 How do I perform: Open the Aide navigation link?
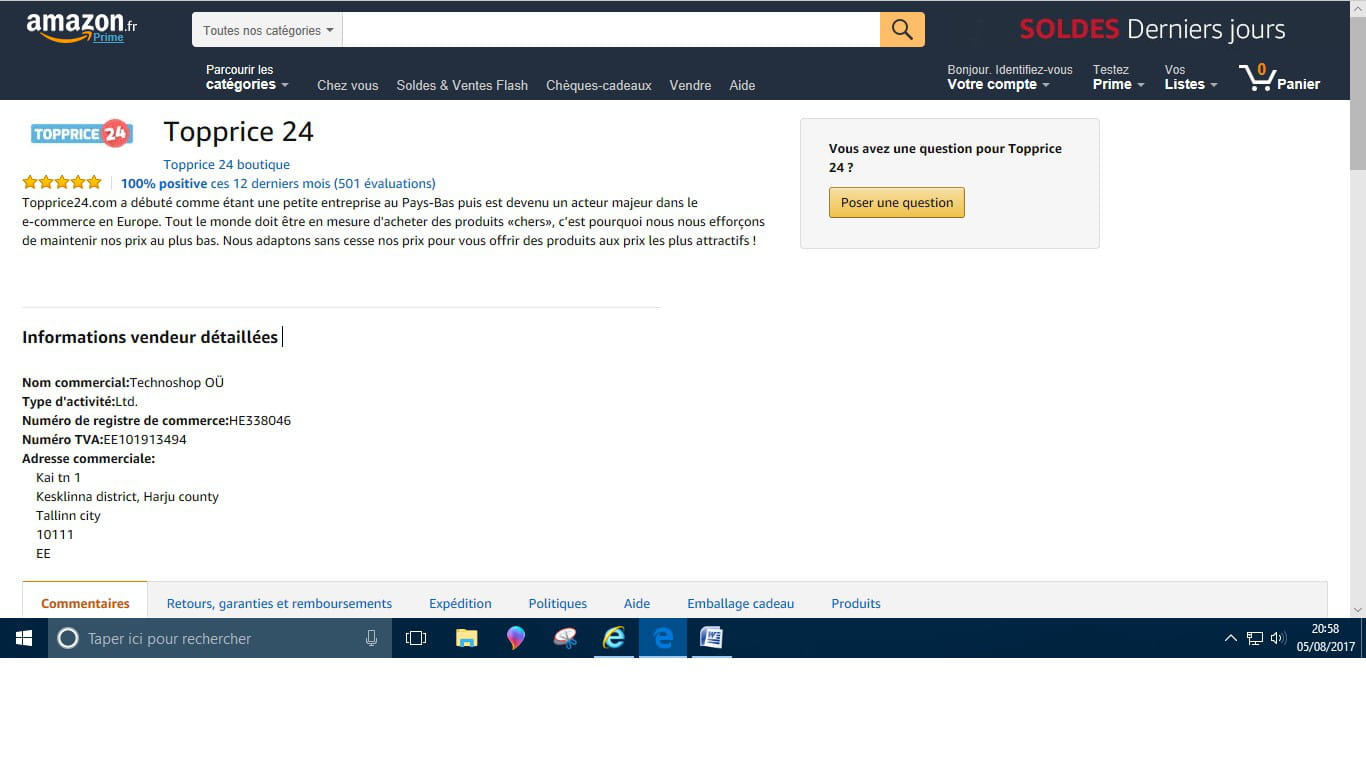(x=742, y=85)
